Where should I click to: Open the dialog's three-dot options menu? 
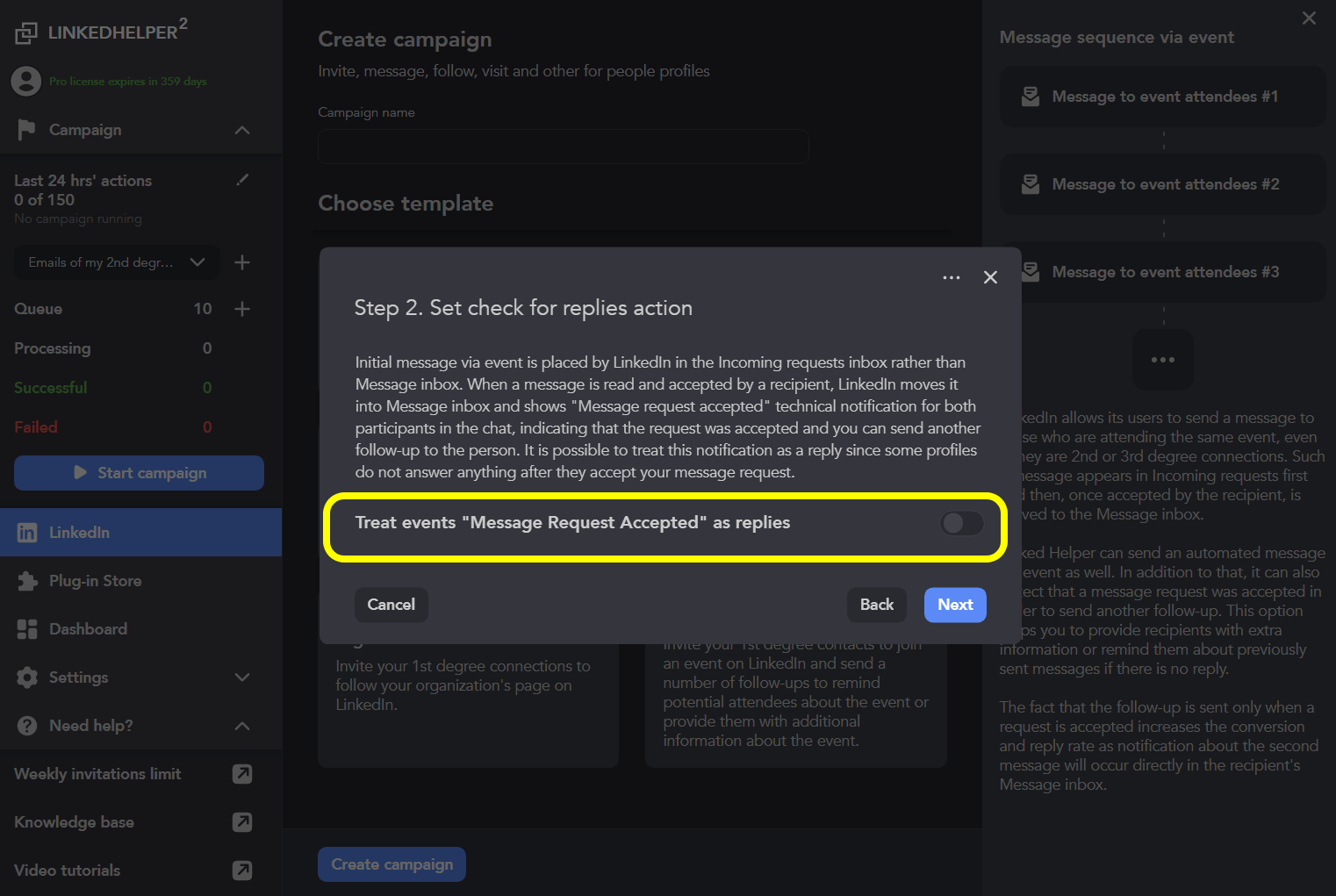pos(952,277)
